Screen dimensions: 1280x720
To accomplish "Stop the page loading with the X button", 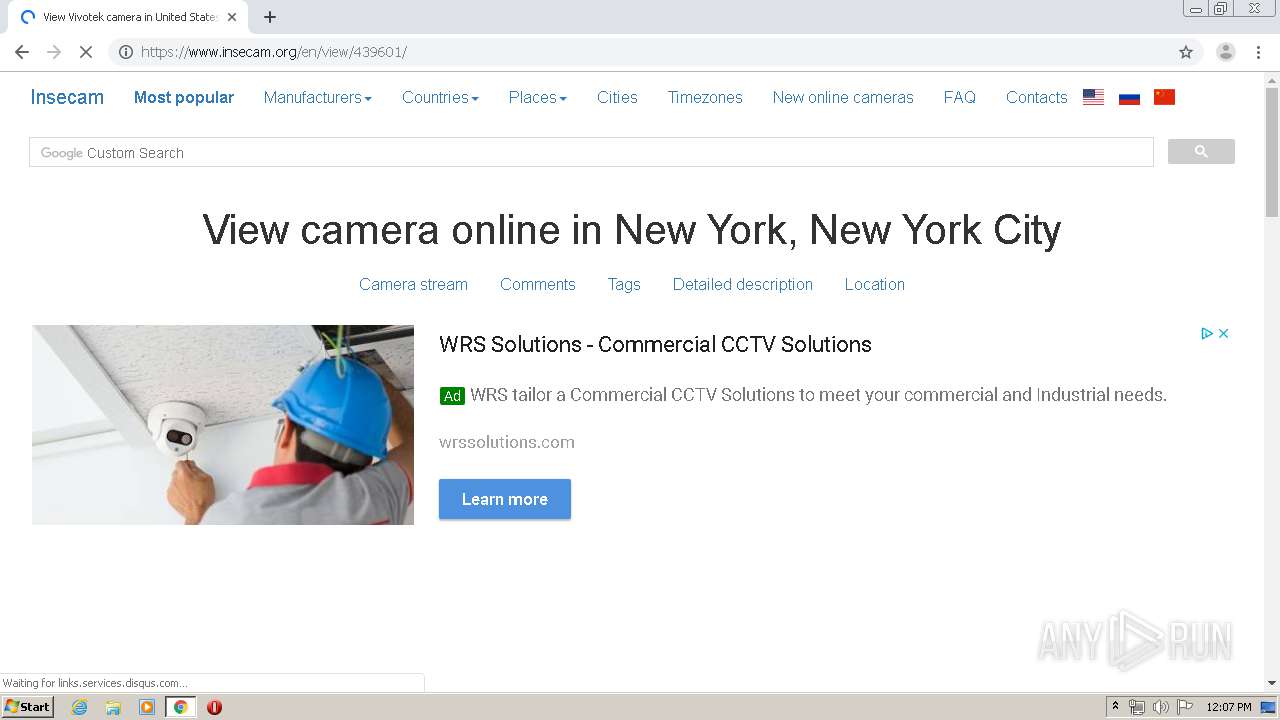I will (x=86, y=52).
